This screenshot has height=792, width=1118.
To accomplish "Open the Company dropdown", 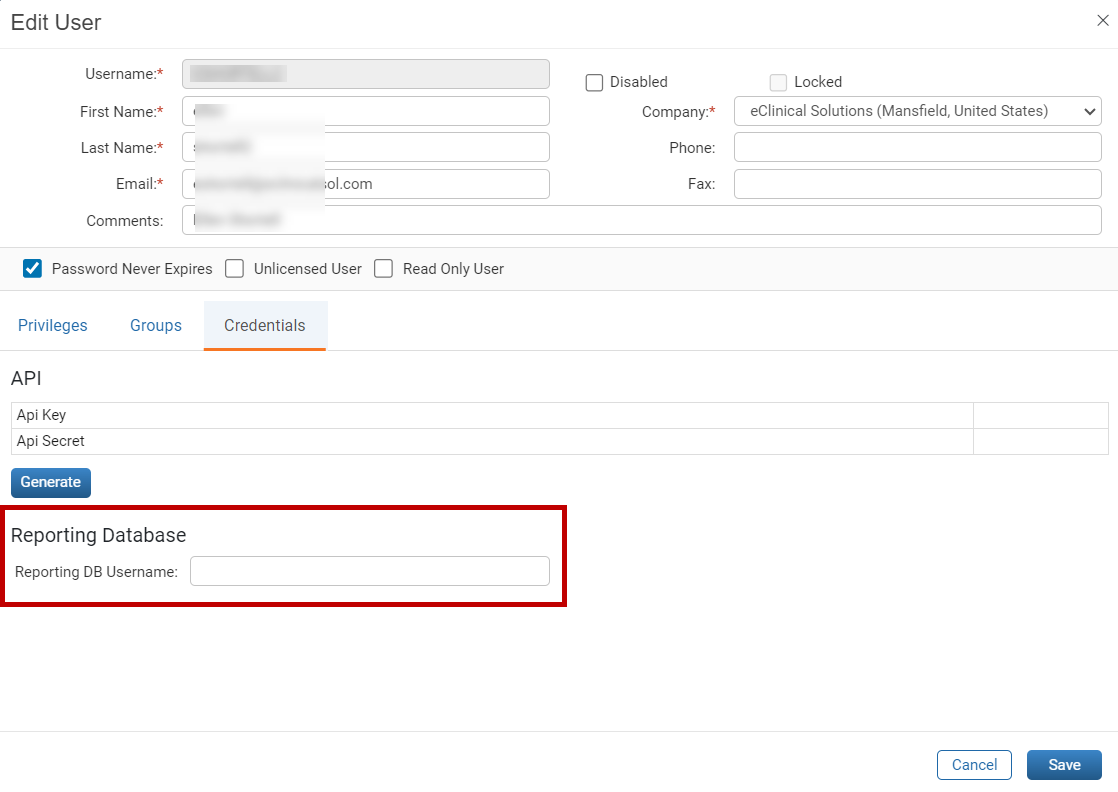I will pyautogui.click(x=918, y=111).
